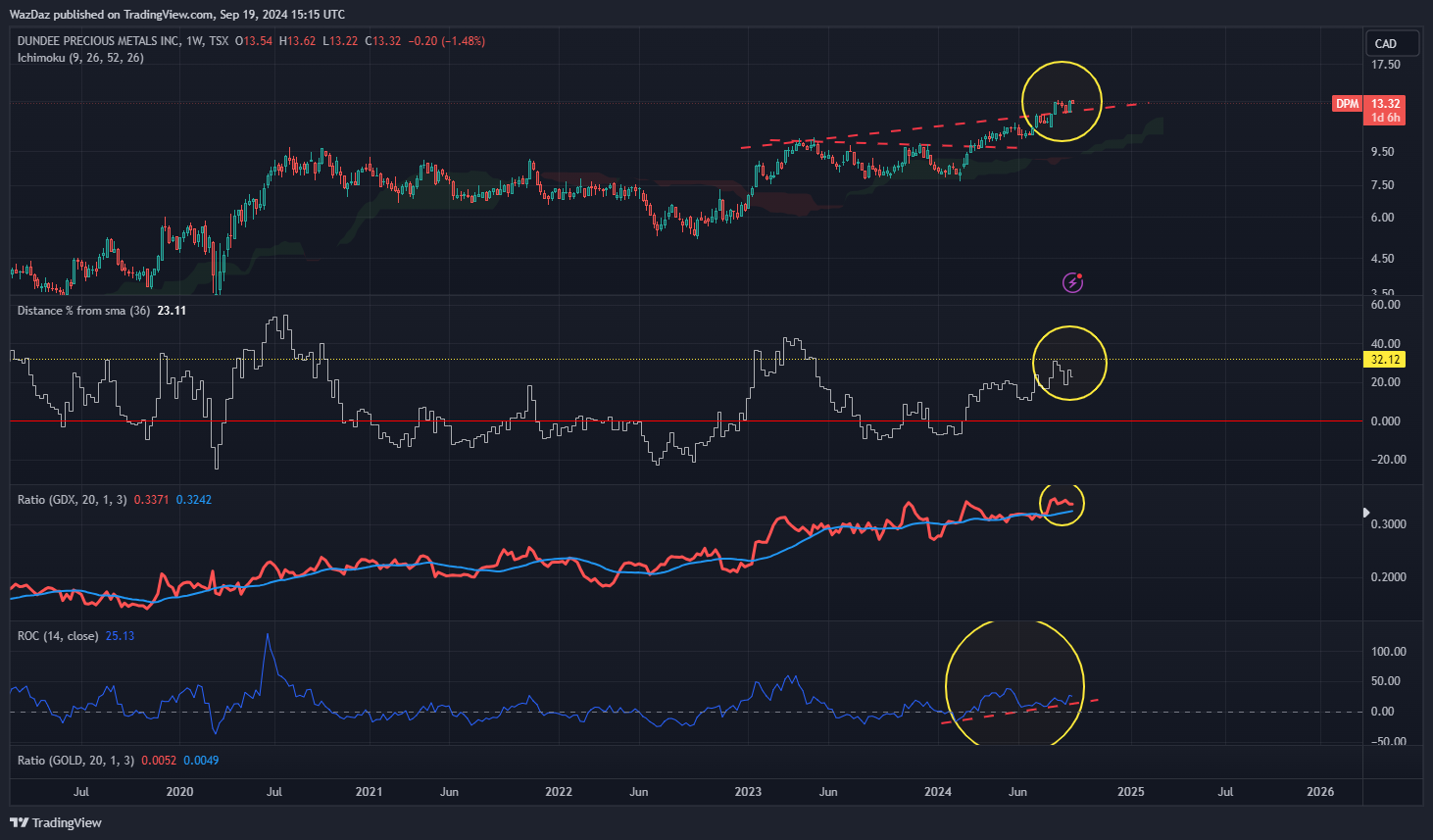Select the ROC (14, close) indicator legend
The height and width of the screenshot is (840, 1433).
pyautogui.click(x=58, y=636)
